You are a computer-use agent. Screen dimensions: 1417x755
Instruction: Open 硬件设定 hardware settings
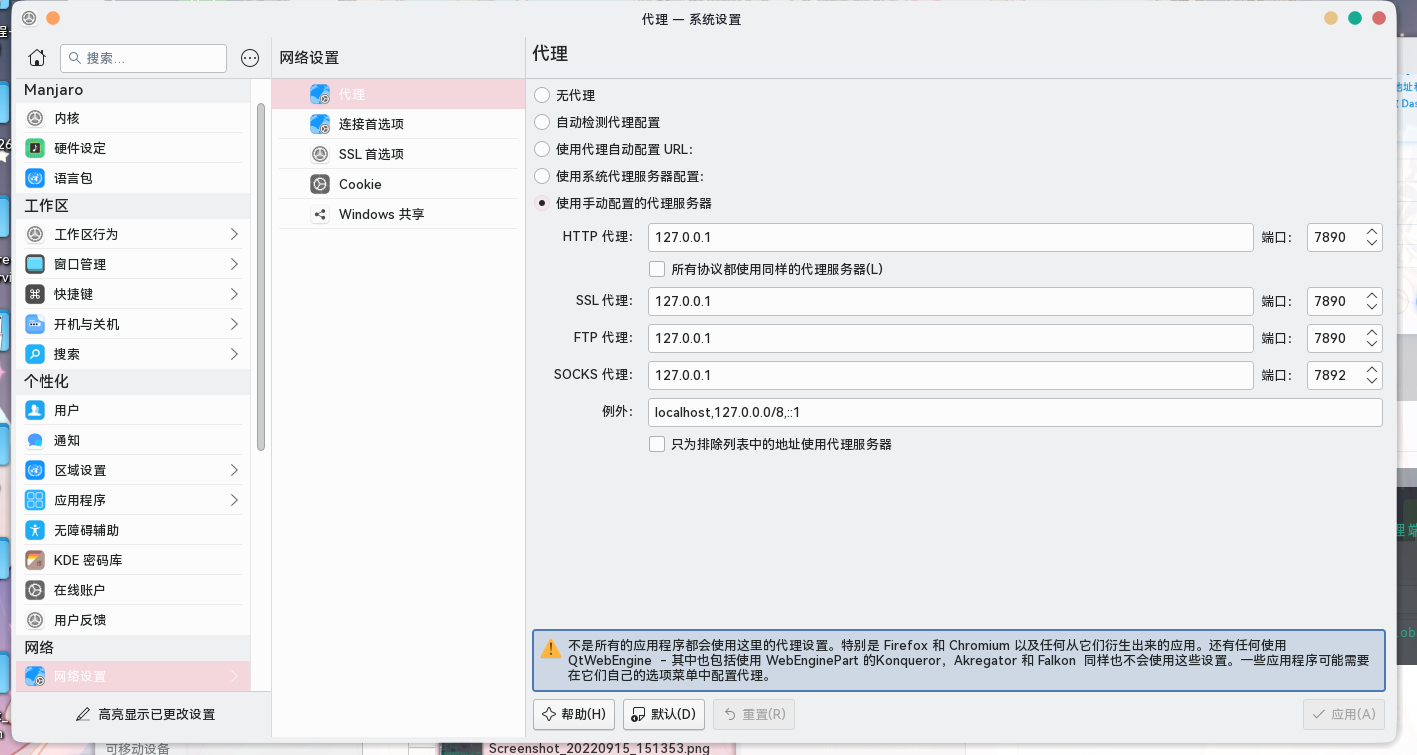[133, 148]
